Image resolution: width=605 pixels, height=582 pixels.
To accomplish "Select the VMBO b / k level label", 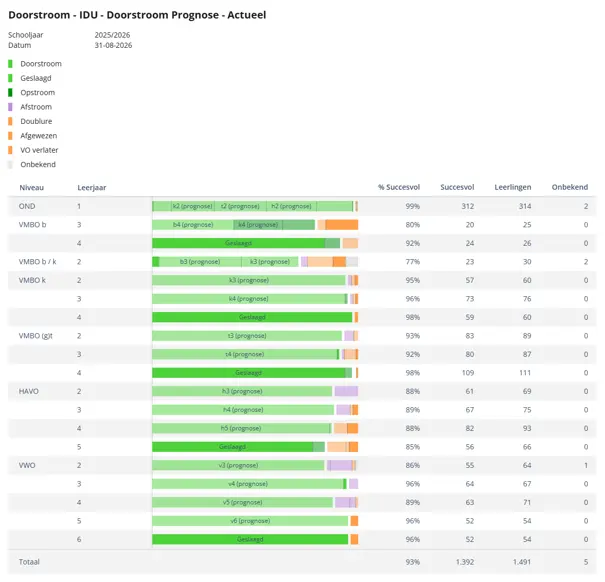I will pos(37,262).
